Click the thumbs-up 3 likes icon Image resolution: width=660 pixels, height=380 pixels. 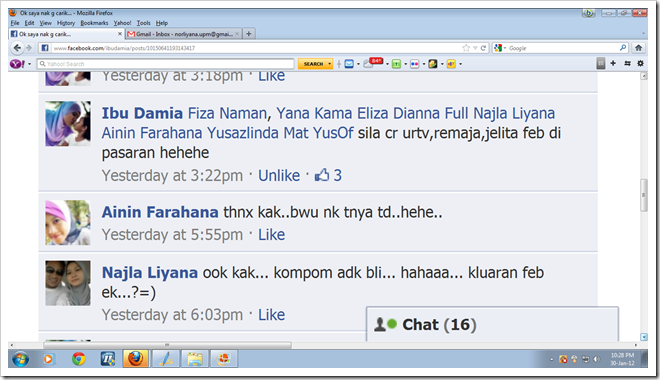coord(322,175)
